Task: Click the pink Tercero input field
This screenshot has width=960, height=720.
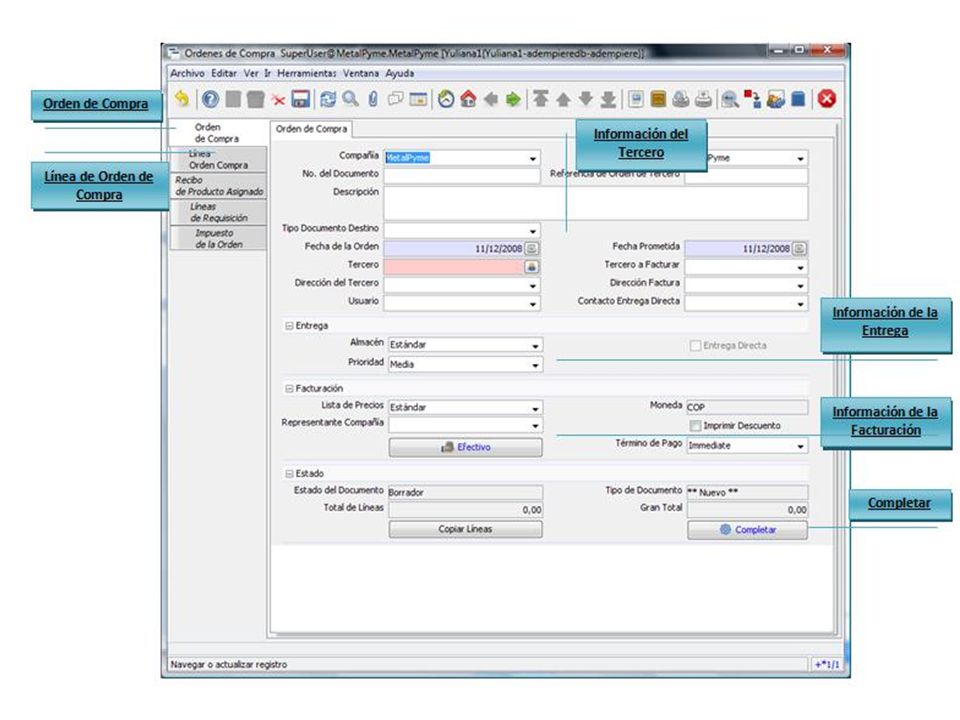Action: 454,267
